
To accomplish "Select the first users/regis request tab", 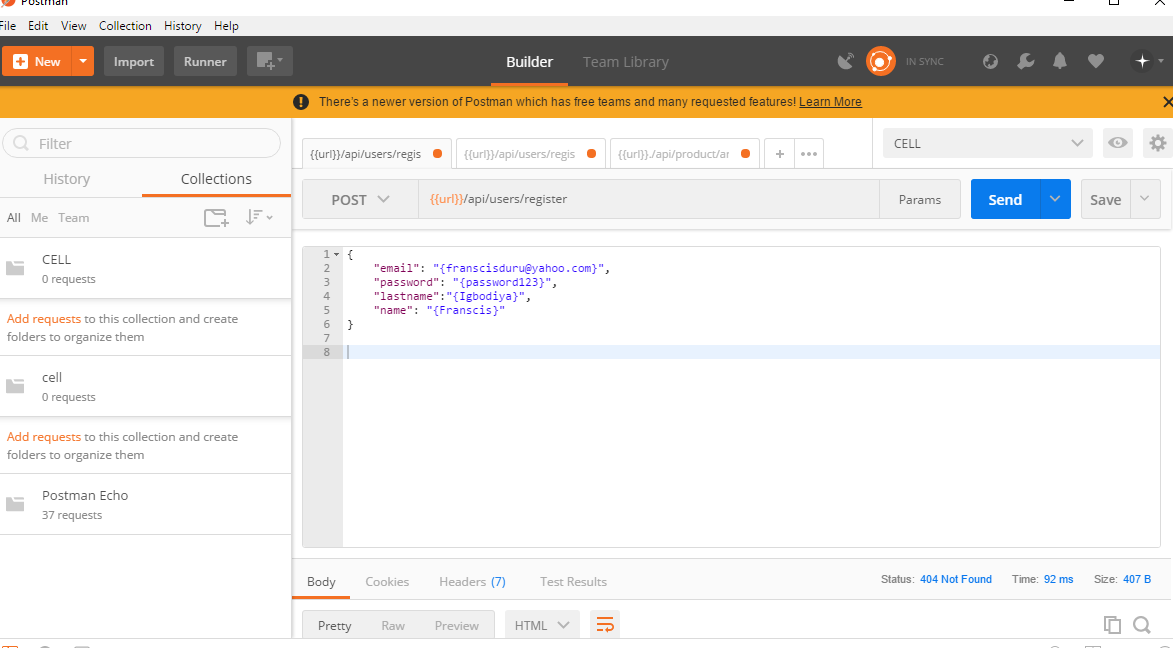I will tap(376, 153).
